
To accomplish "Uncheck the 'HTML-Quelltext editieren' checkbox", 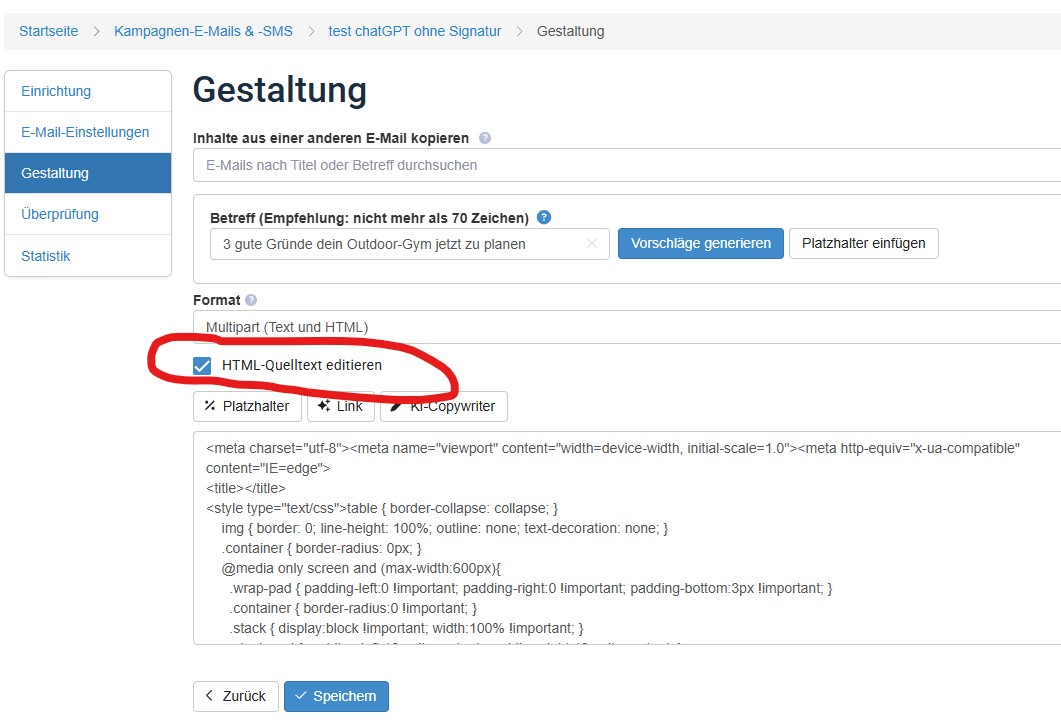I will 202,366.
